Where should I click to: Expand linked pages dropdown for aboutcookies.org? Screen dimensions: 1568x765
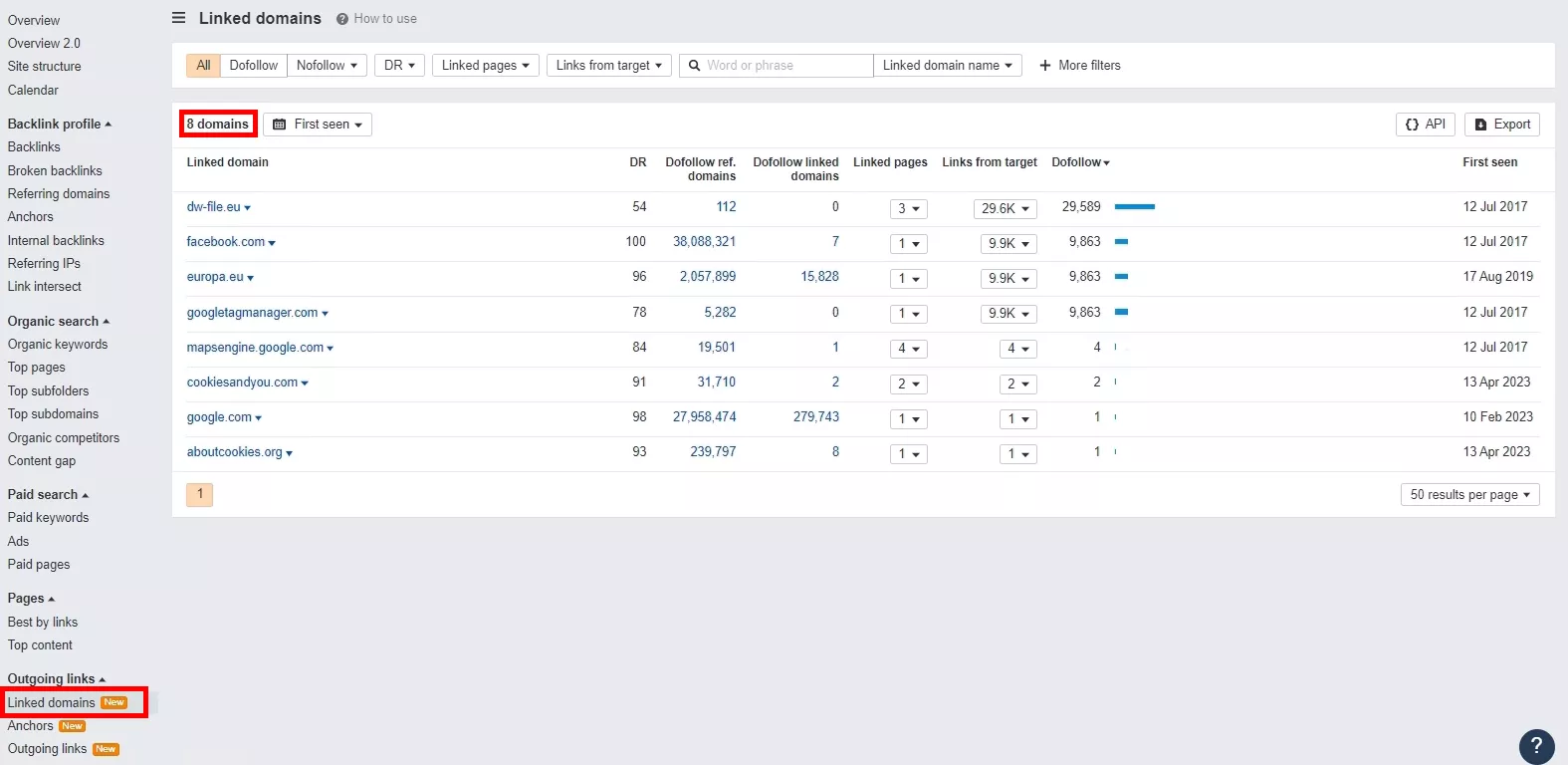[x=909, y=454]
